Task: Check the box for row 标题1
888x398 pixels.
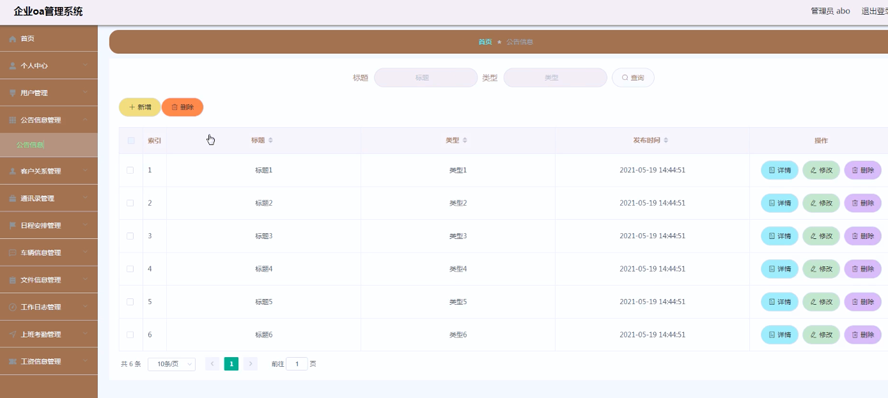Action: [x=130, y=170]
